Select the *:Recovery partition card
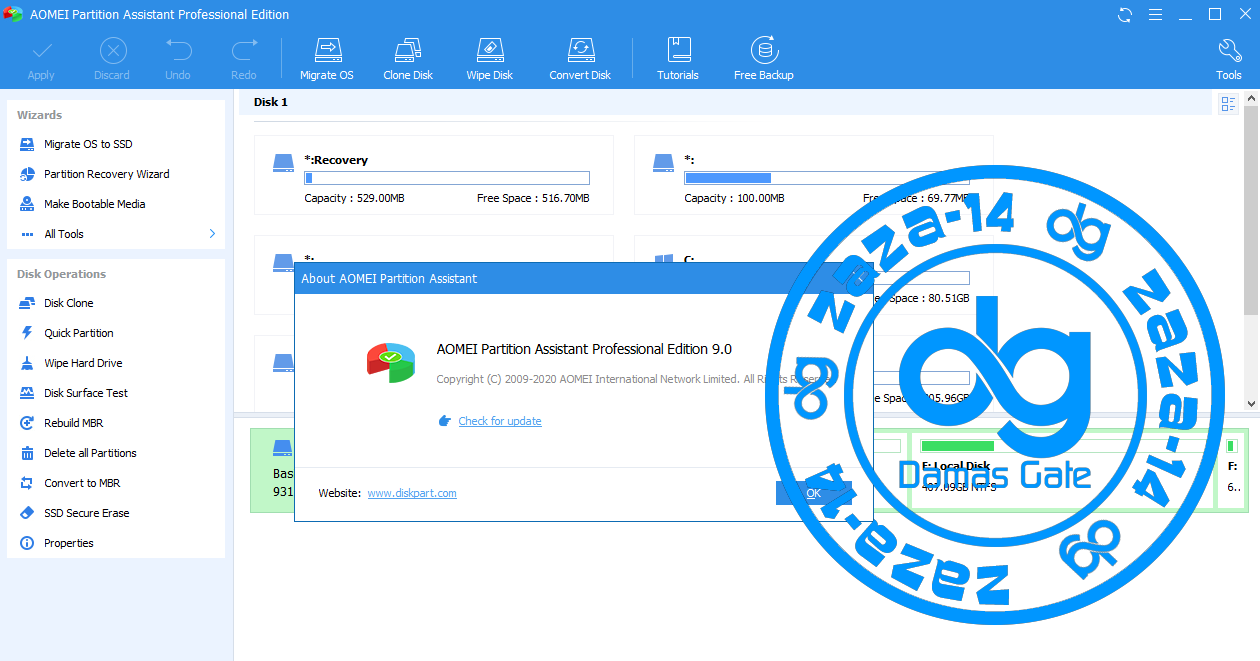Image resolution: width=1260 pixels, height=661 pixels. coord(434,175)
